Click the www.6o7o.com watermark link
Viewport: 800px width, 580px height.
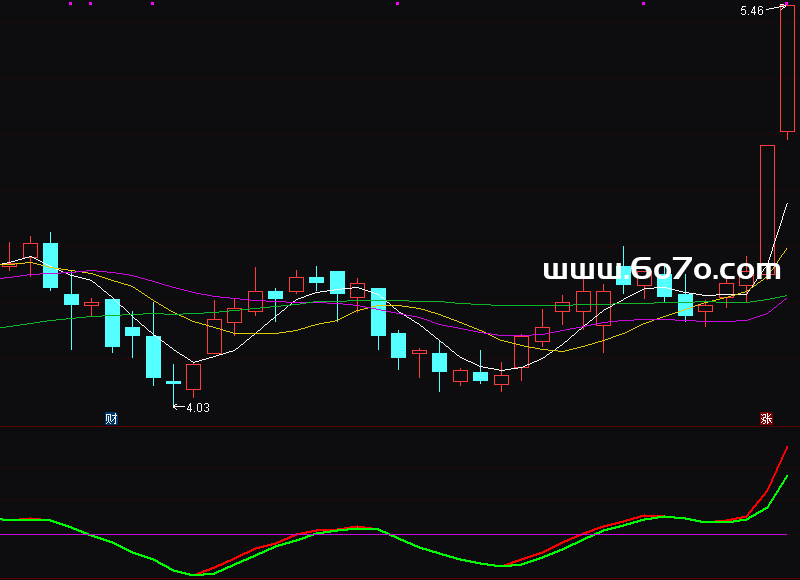[x=661, y=269]
